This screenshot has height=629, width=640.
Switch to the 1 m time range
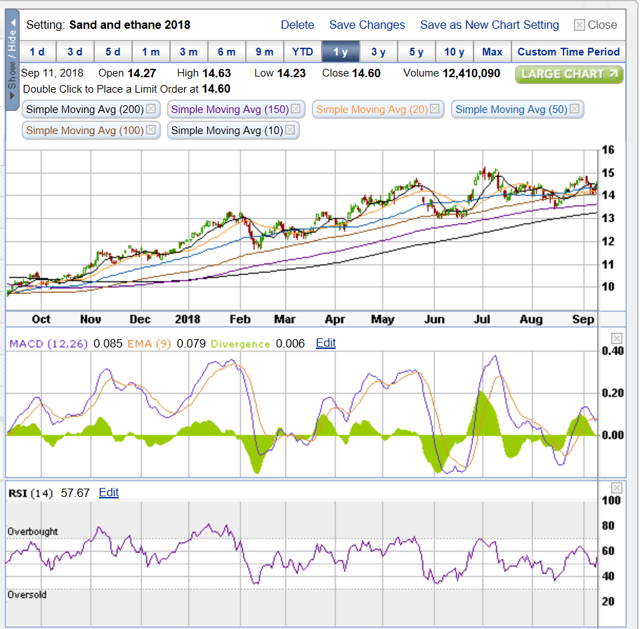click(x=151, y=52)
